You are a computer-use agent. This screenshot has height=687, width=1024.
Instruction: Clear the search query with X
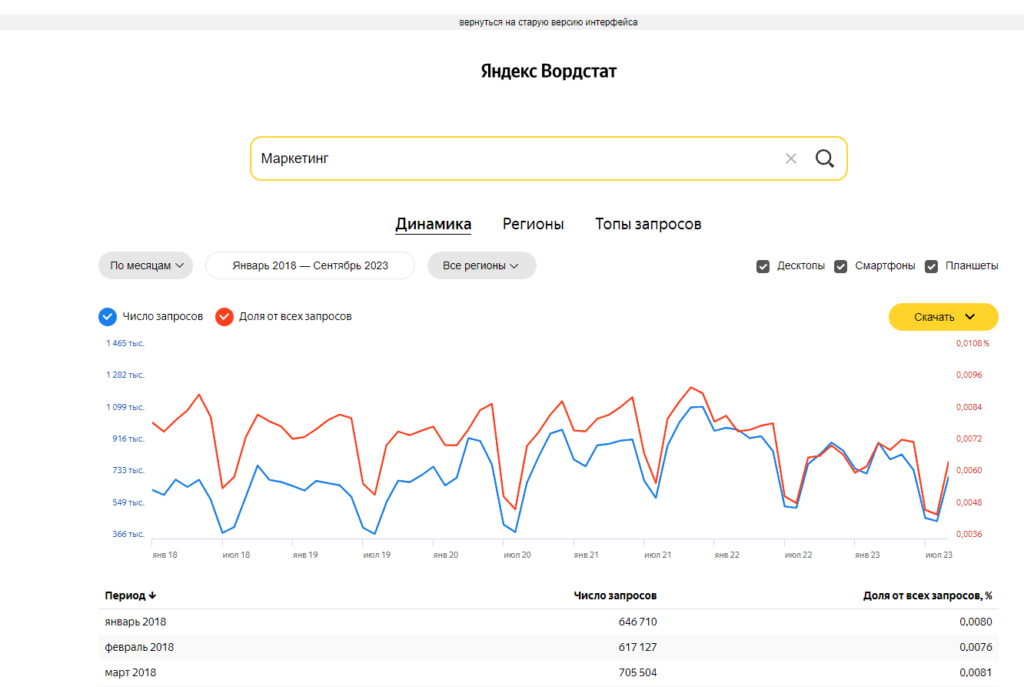click(x=790, y=159)
